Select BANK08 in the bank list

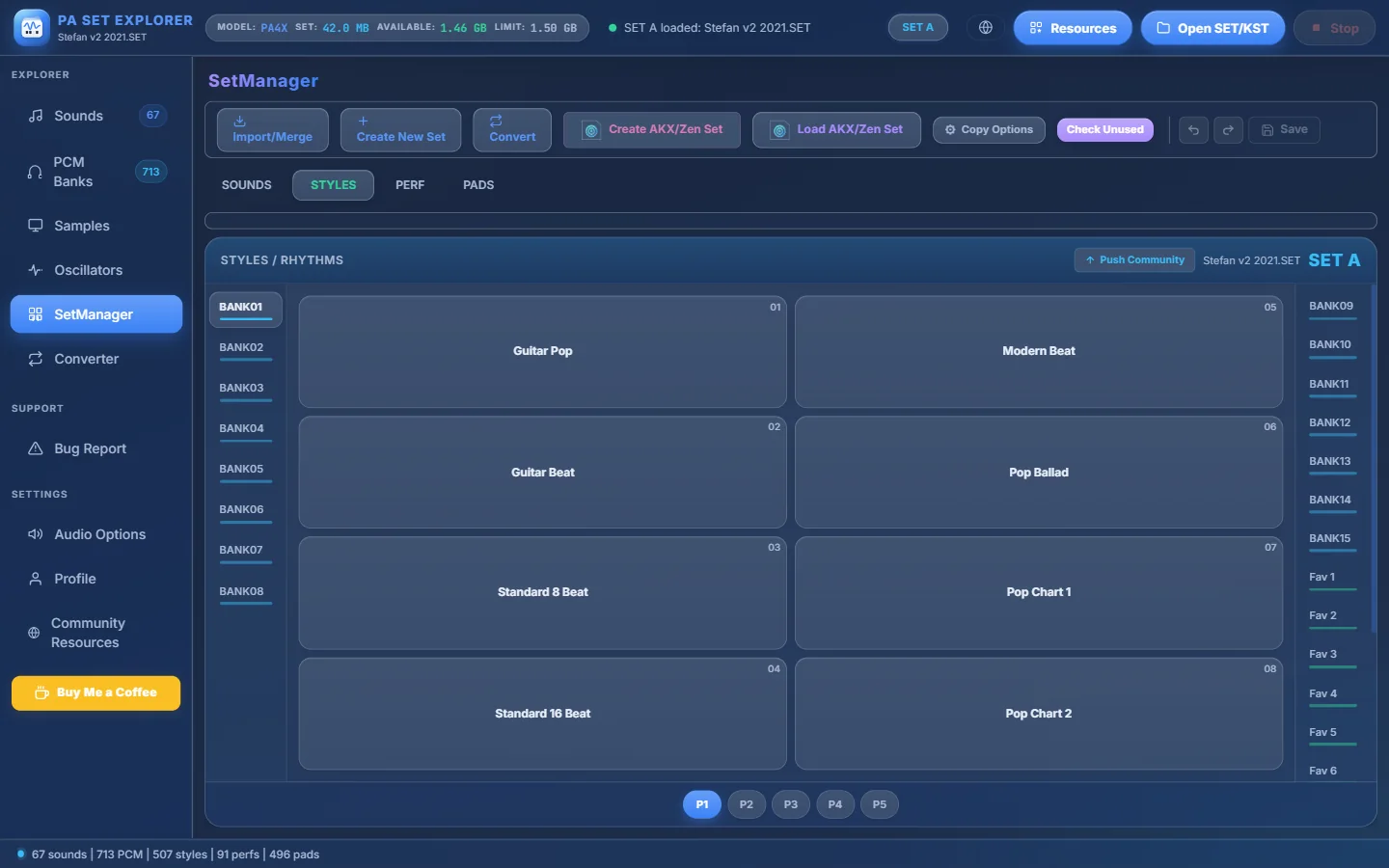pyautogui.click(x=245, y=594)
